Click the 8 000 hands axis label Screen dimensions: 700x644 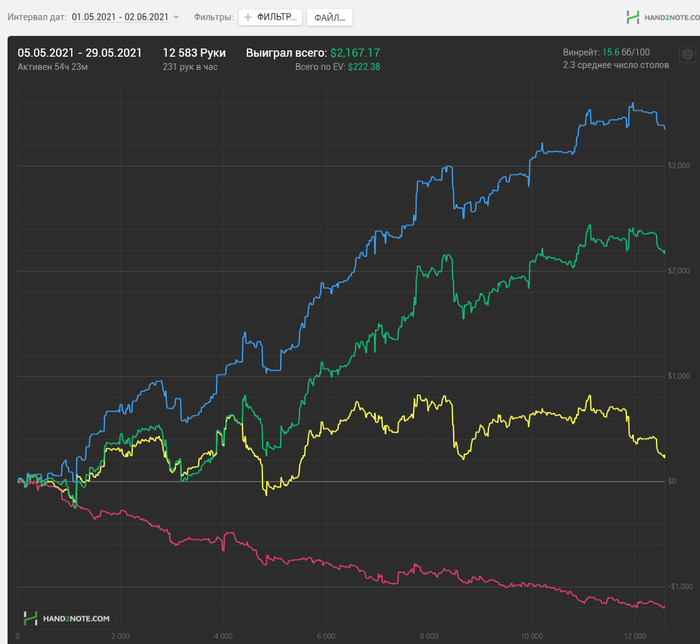[x=429, y=636]
